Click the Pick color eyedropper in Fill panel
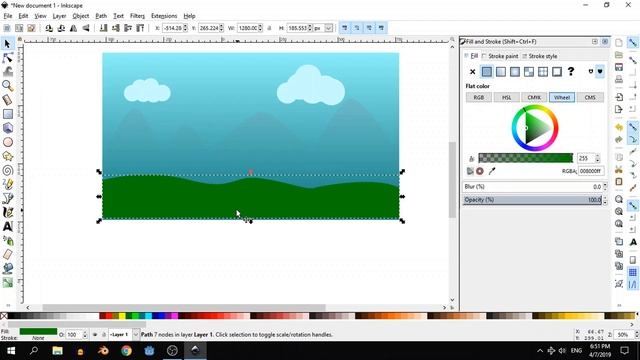640x360 pixels. coord(492,171)
